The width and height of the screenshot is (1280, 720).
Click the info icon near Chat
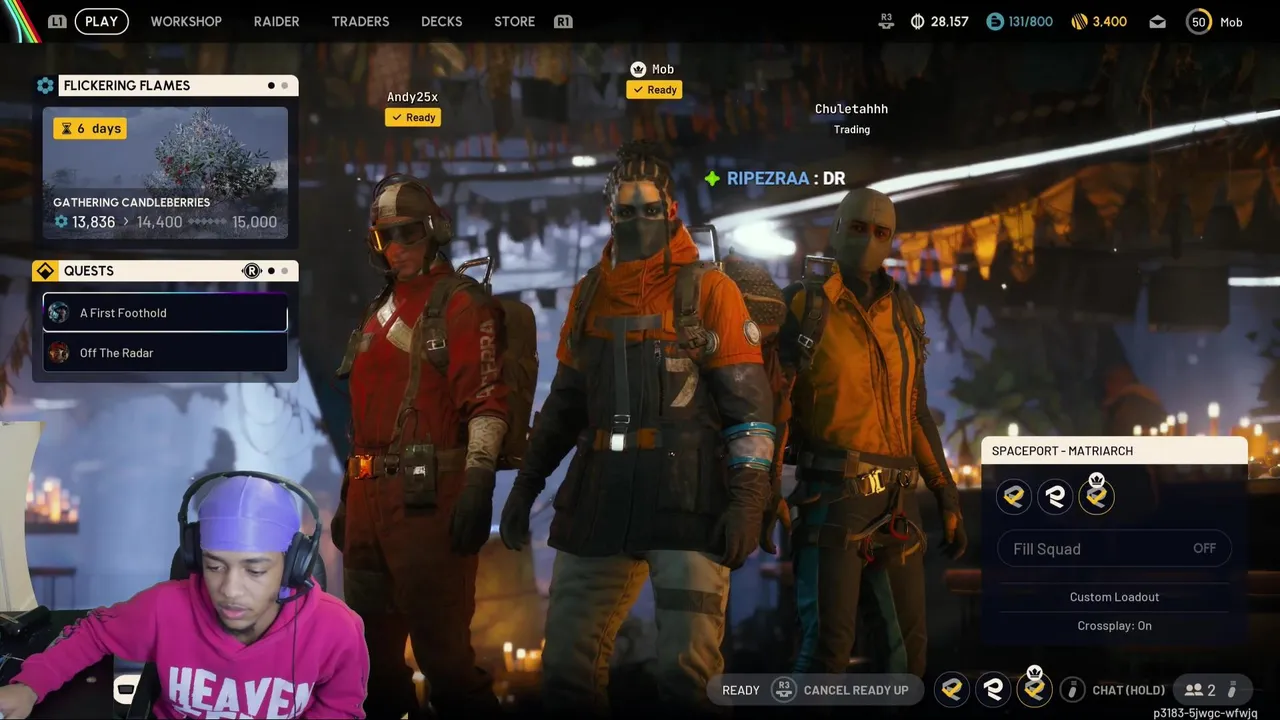click(1072, 689)
